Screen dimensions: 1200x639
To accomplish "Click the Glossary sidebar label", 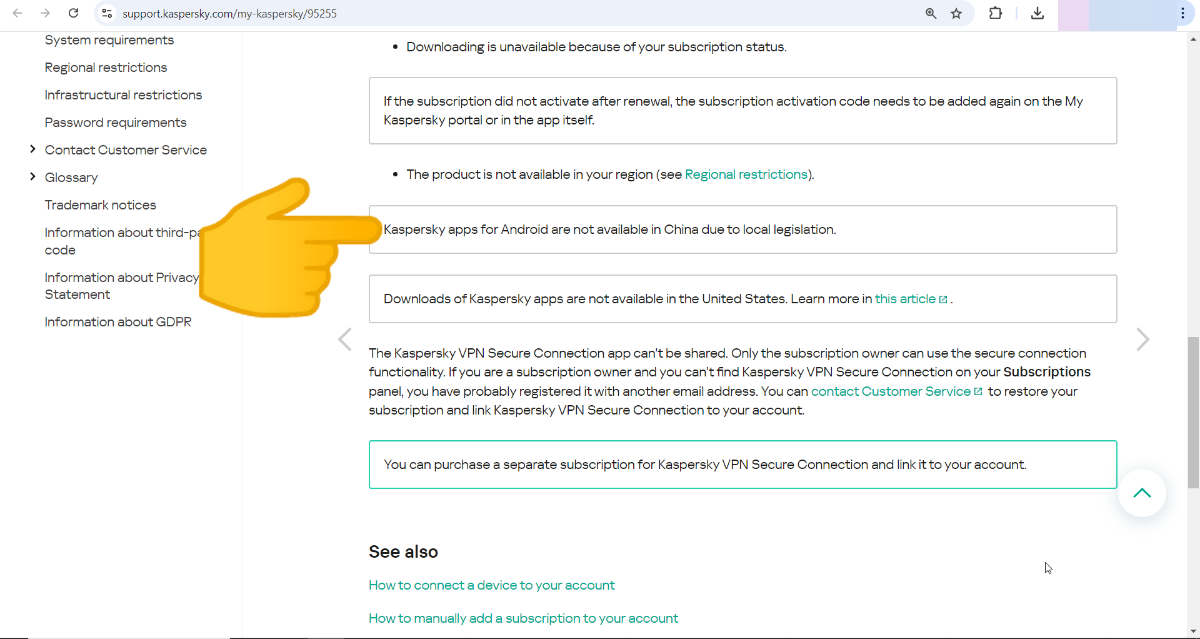I will 71,177.
